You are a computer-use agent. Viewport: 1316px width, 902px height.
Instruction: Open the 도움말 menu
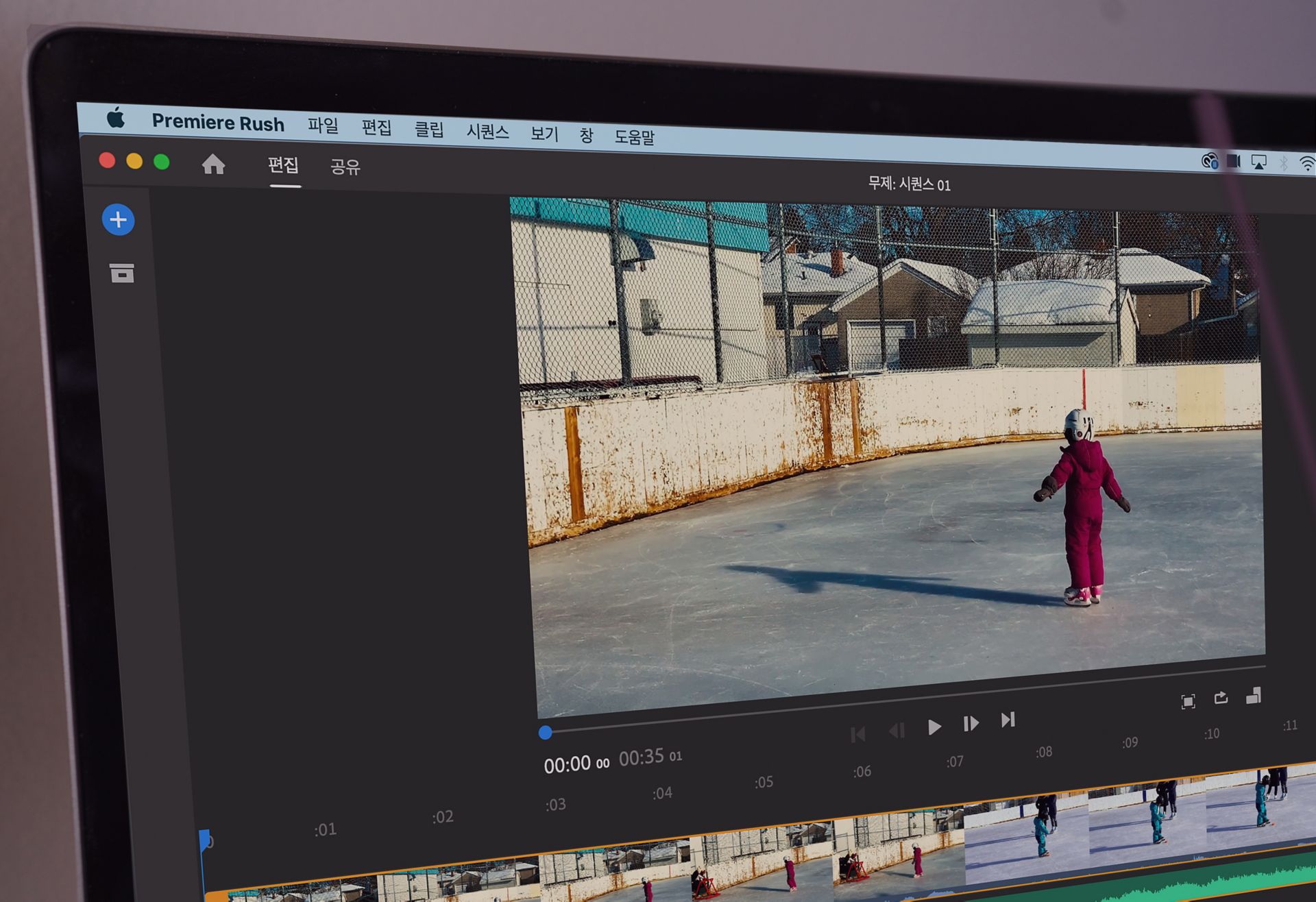point(634,137)
